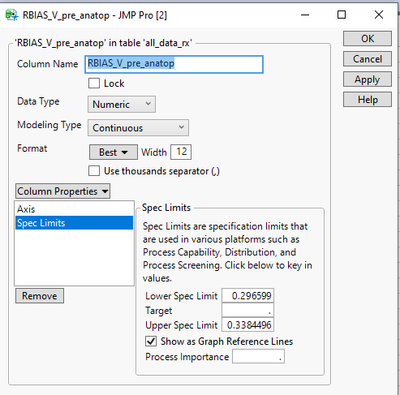
Task: Open the Data Type Numeric dropdown
Action: (x=122, y=104)
